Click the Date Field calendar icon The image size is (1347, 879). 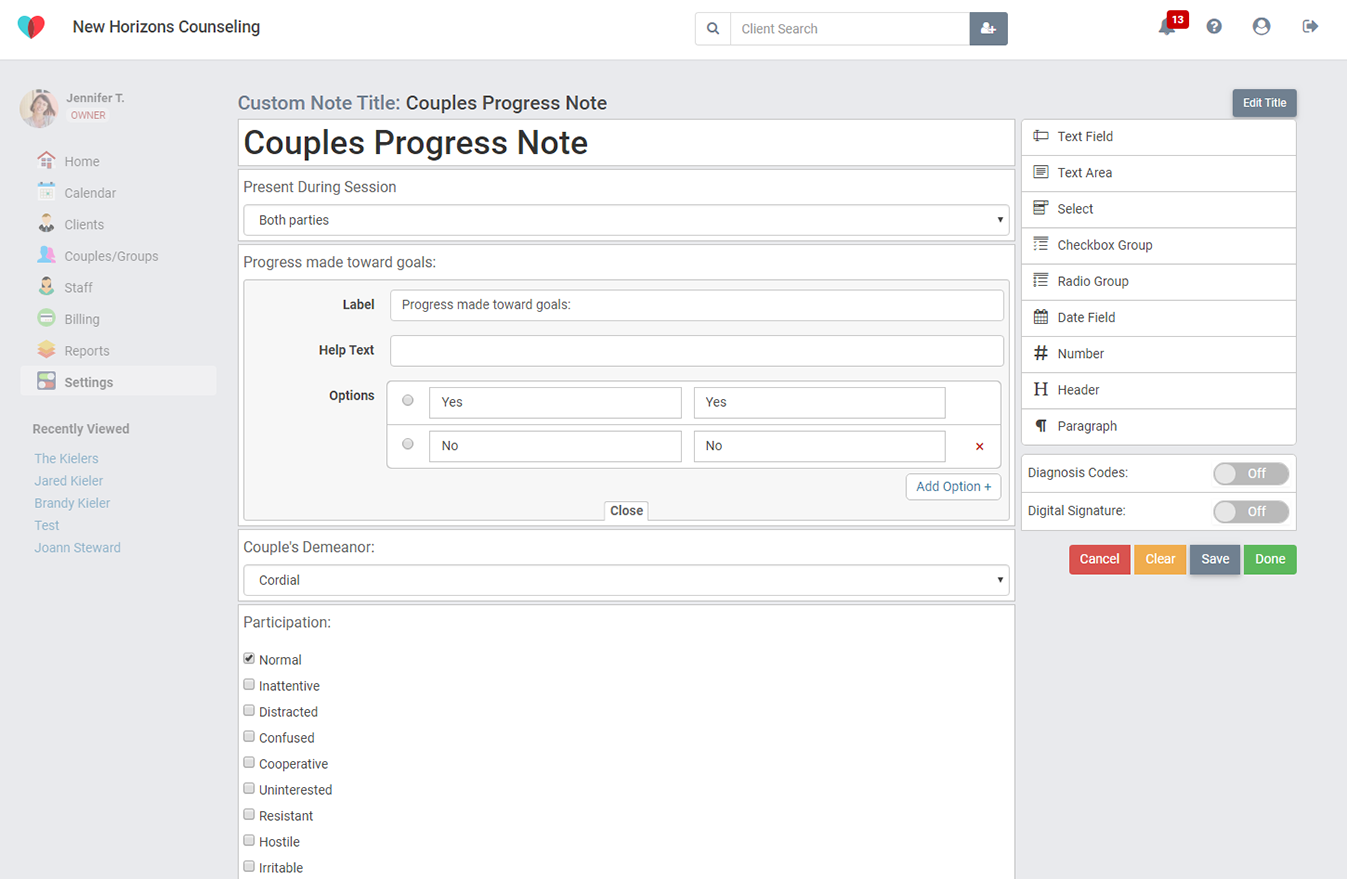coord(1041,317)
